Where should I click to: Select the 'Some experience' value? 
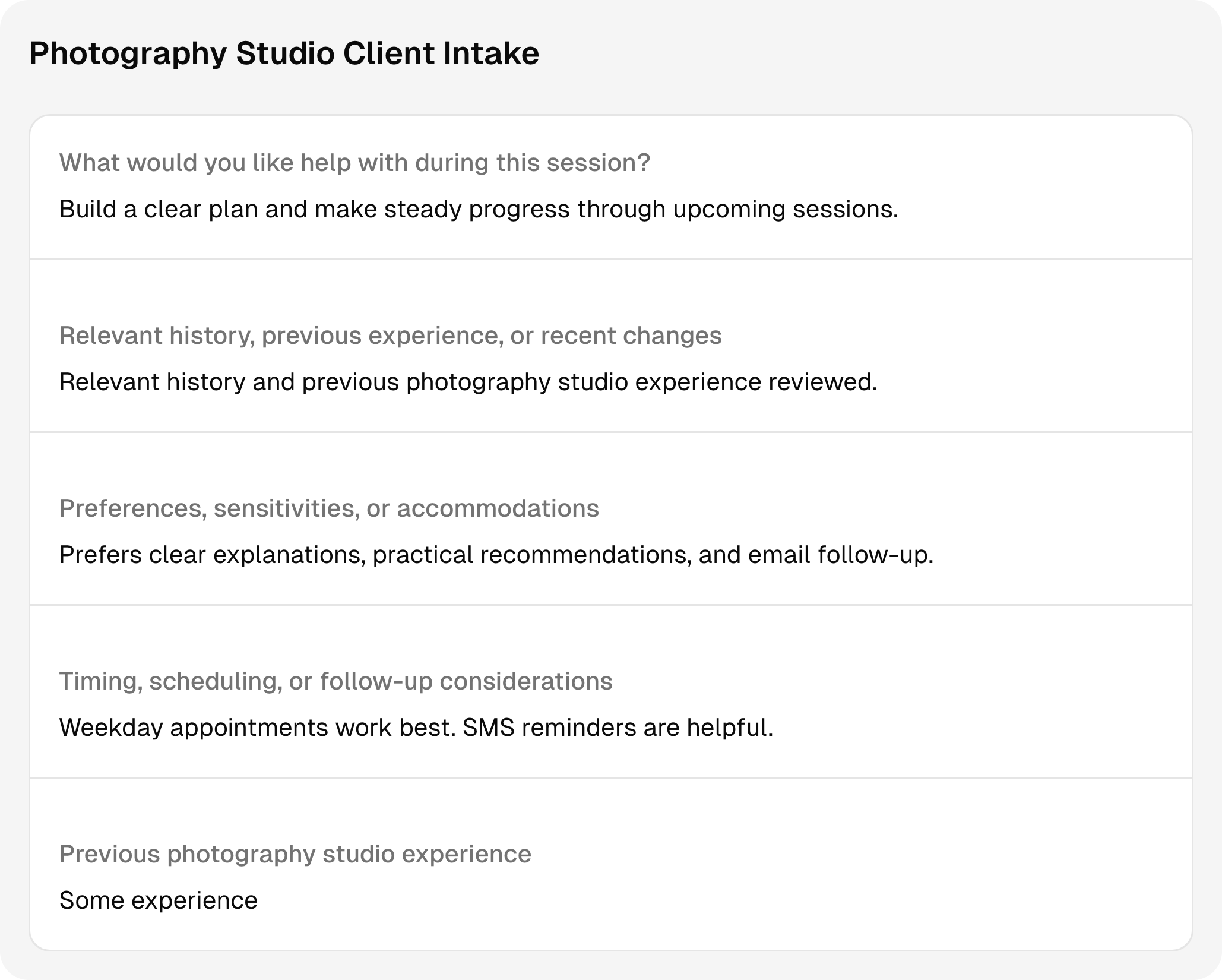159,900
